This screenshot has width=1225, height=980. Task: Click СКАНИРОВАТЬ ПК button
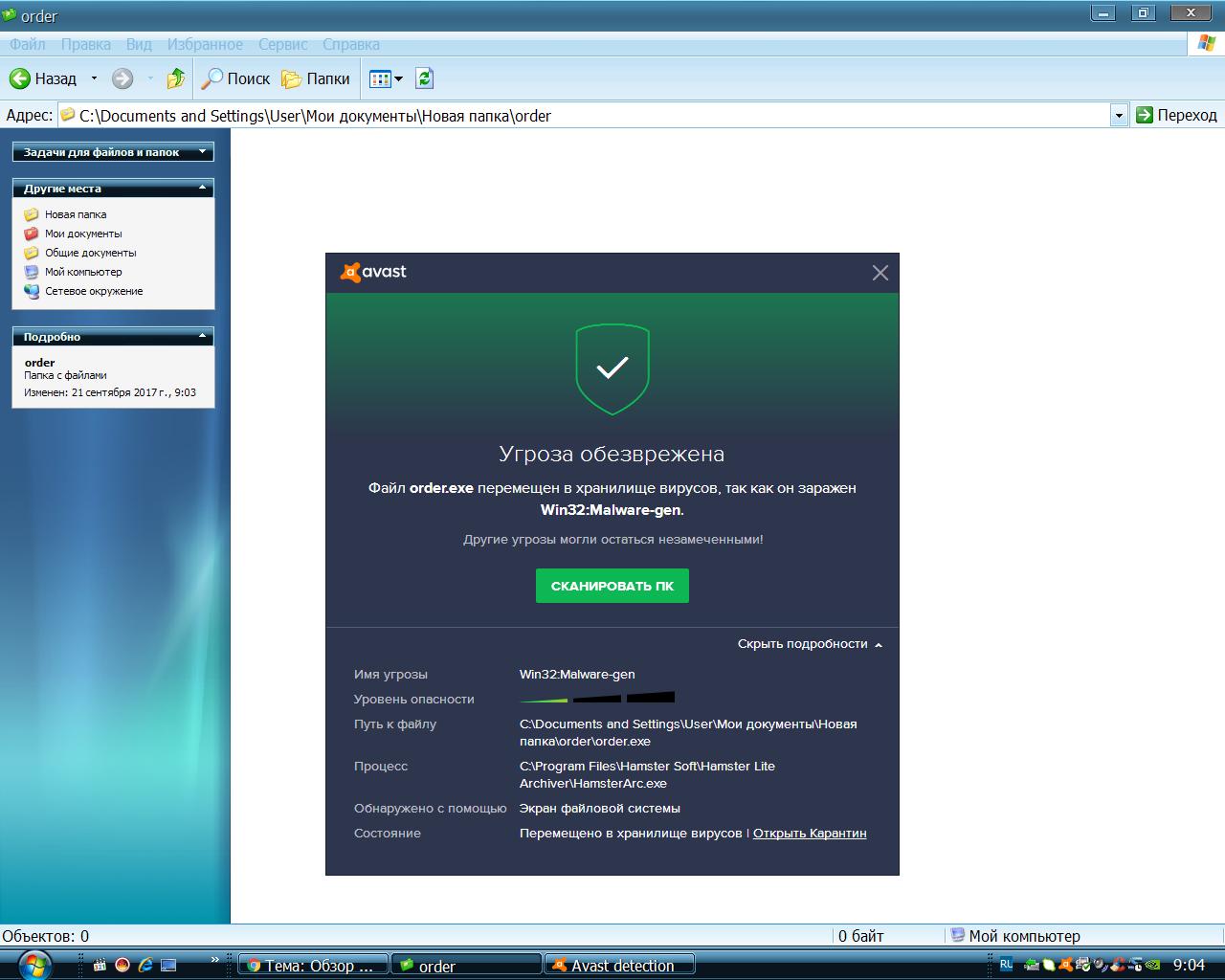(612, 586)
